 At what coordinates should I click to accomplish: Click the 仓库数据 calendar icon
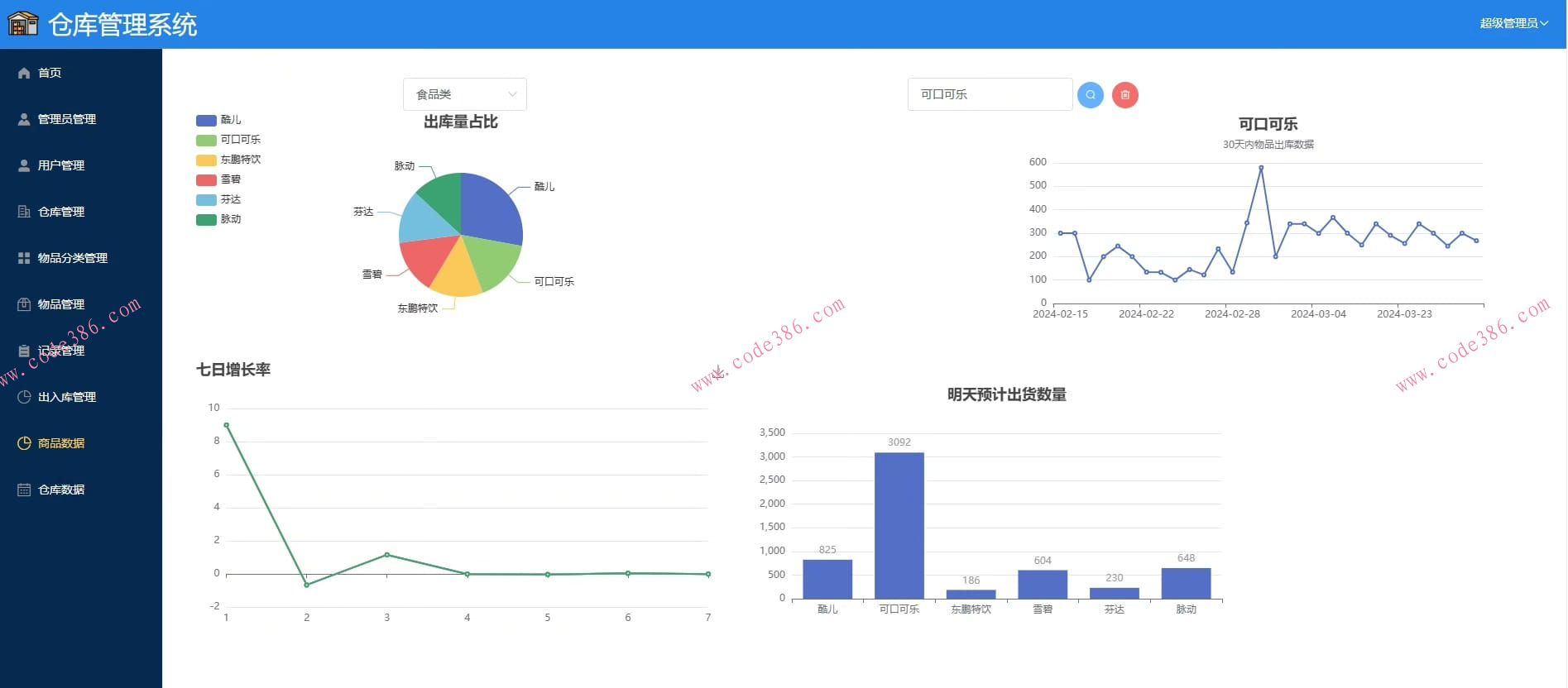point(24,490)
